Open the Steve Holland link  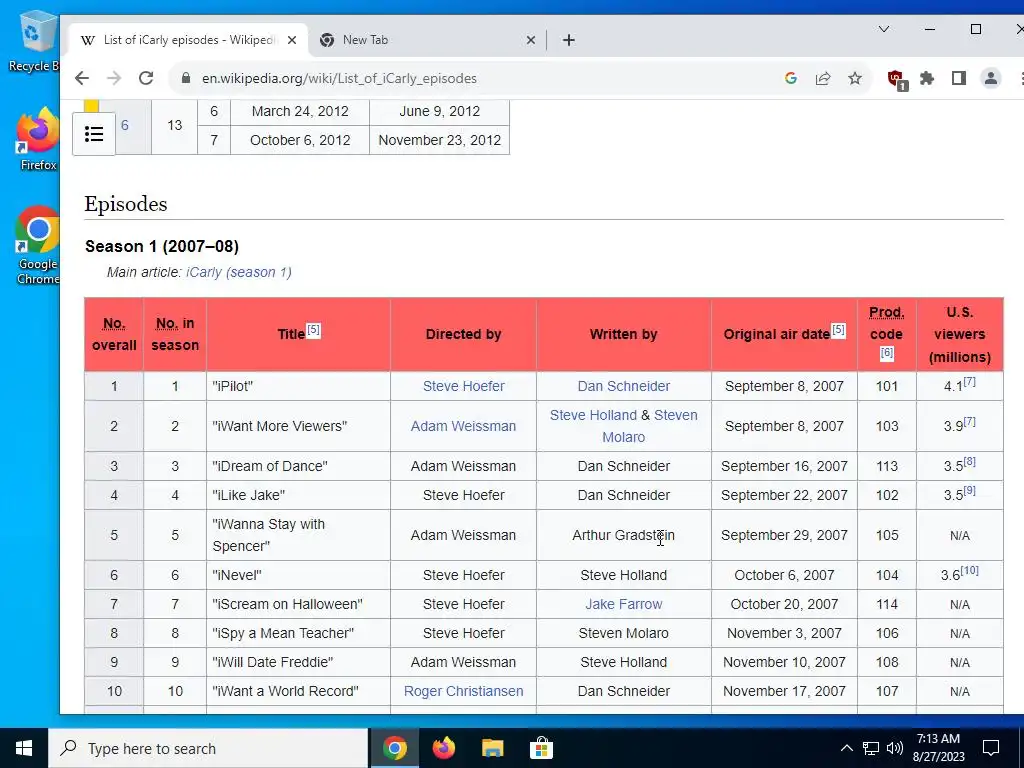coord(593,415)
